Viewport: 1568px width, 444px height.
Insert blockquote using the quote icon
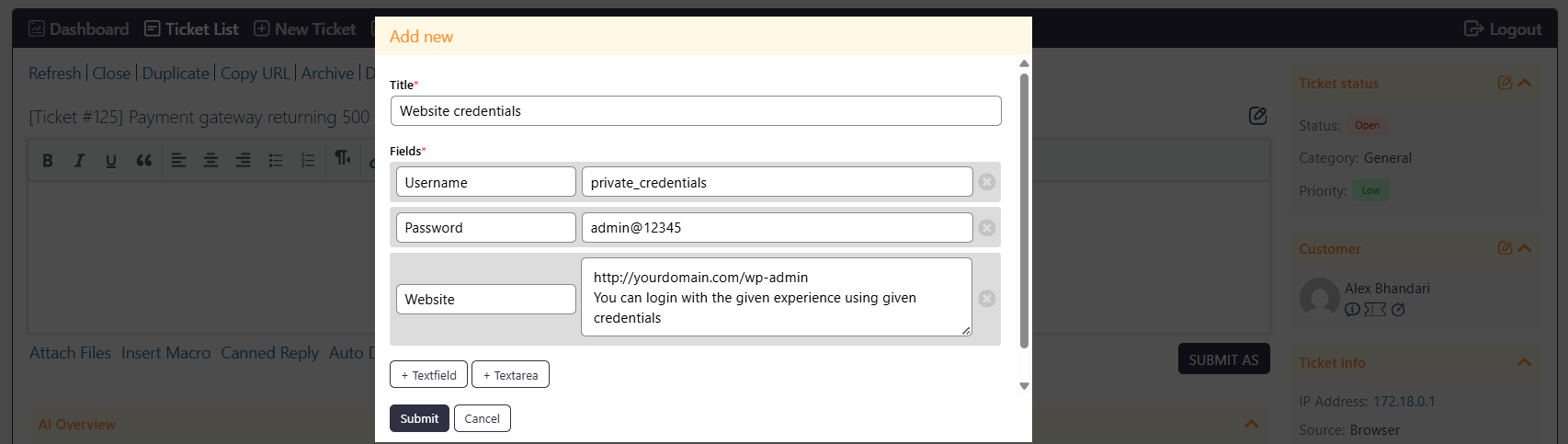(x=144, y=160)
